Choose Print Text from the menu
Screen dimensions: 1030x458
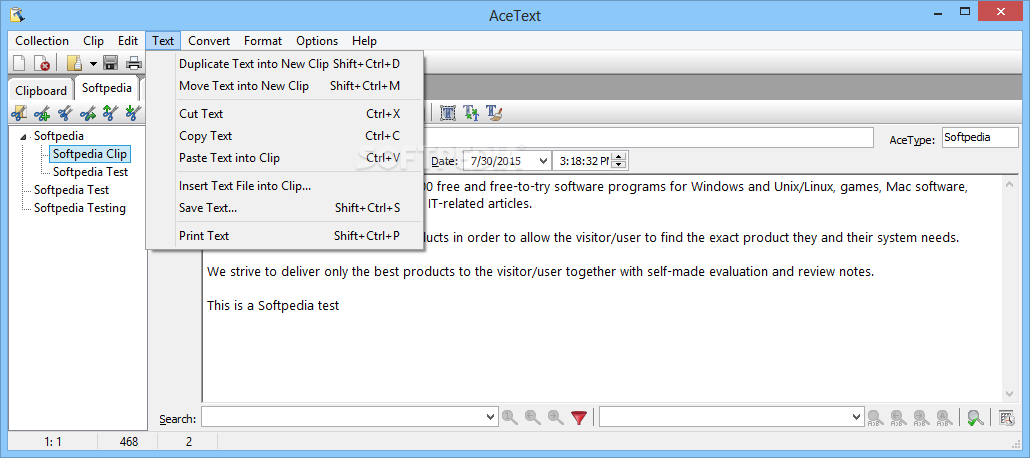click(x=285, y=235)
